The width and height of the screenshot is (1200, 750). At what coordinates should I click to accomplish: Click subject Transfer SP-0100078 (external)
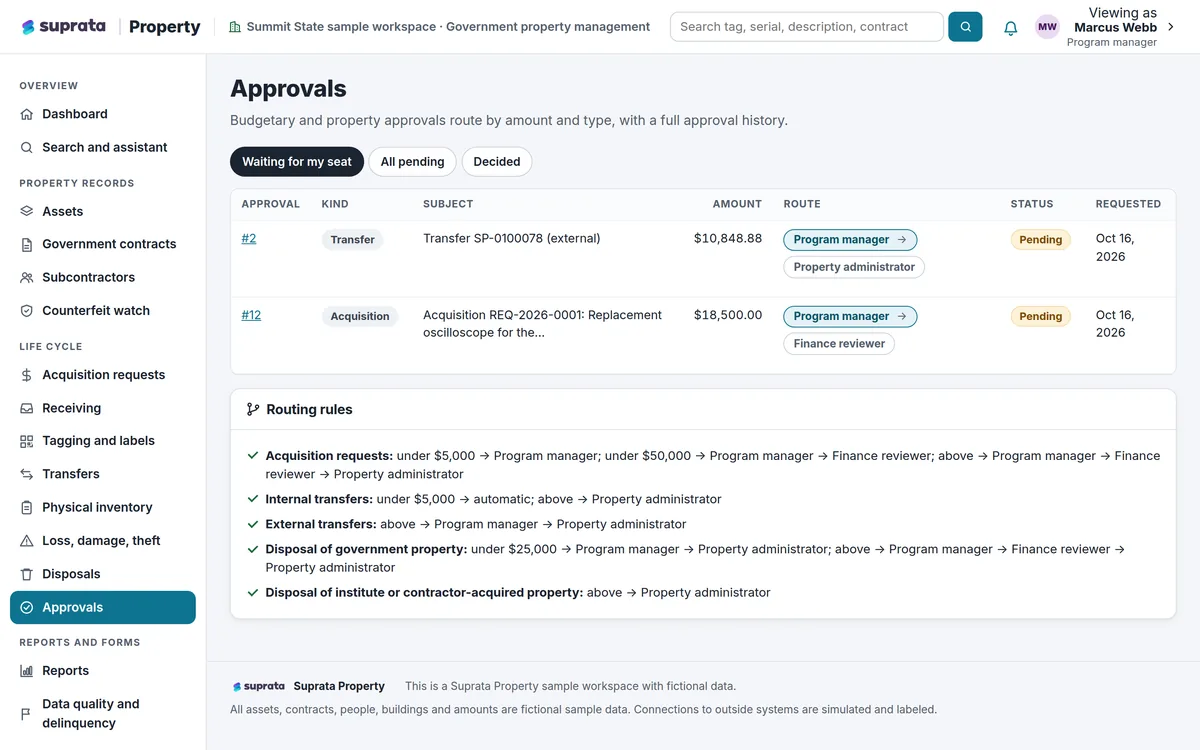[x=512, y=239]
